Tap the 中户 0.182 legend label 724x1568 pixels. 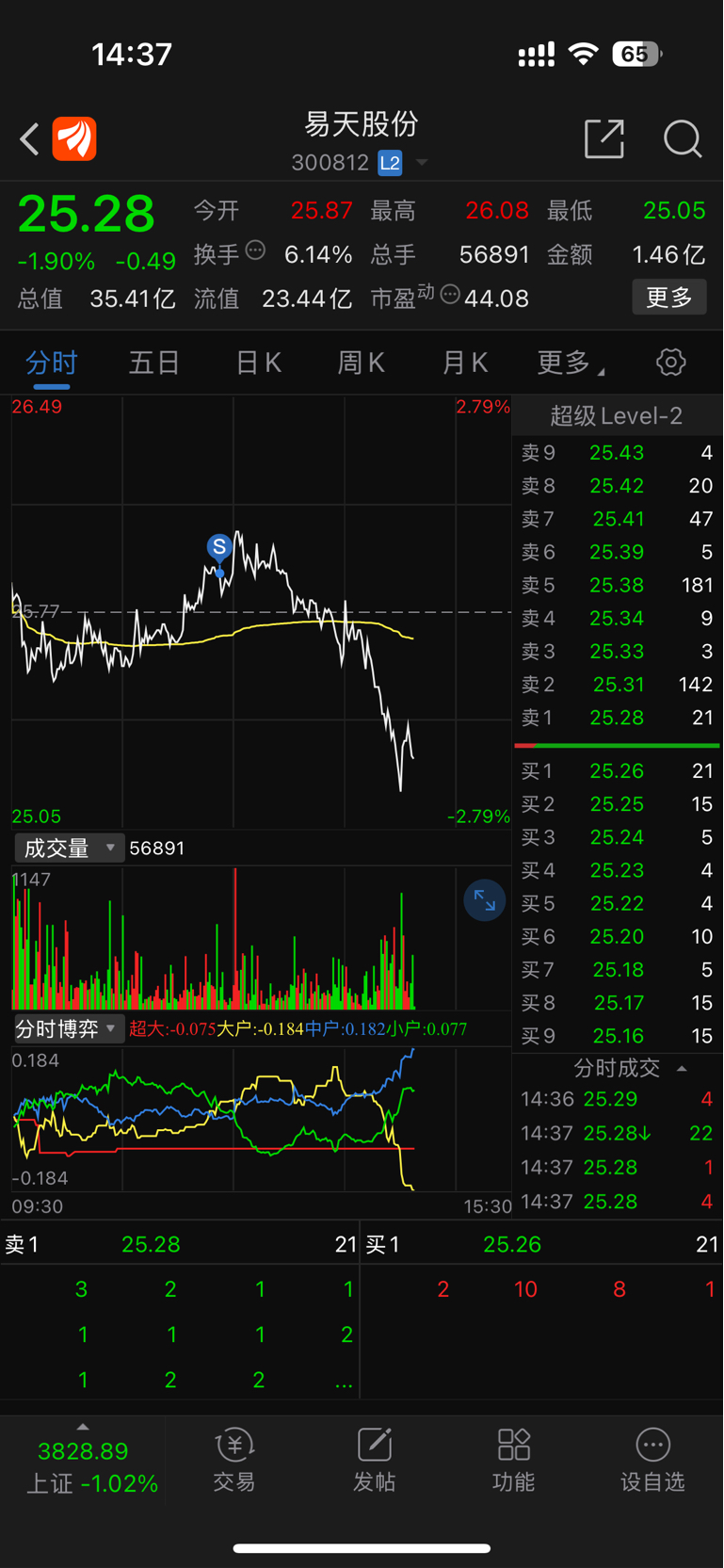tap(345, 1029)
